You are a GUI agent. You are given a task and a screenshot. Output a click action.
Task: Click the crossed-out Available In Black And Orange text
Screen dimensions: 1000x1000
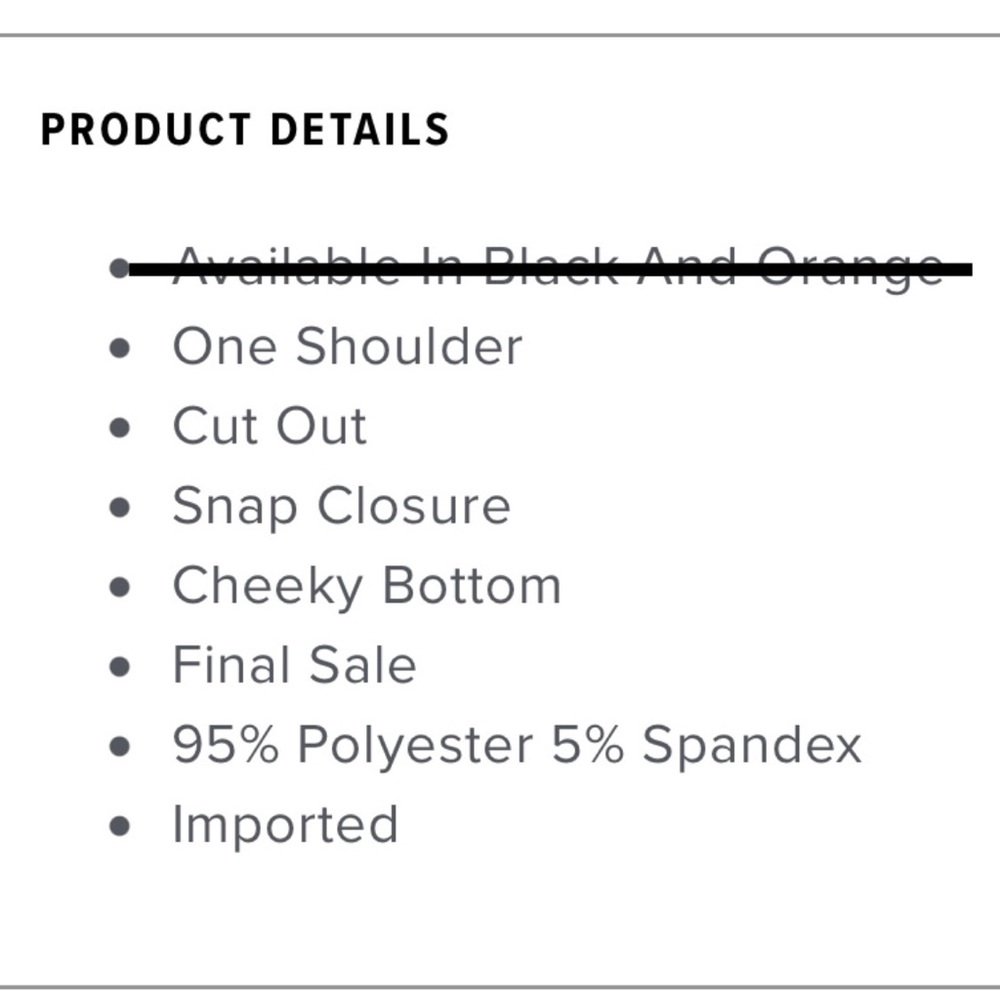(x=558, y=267)
